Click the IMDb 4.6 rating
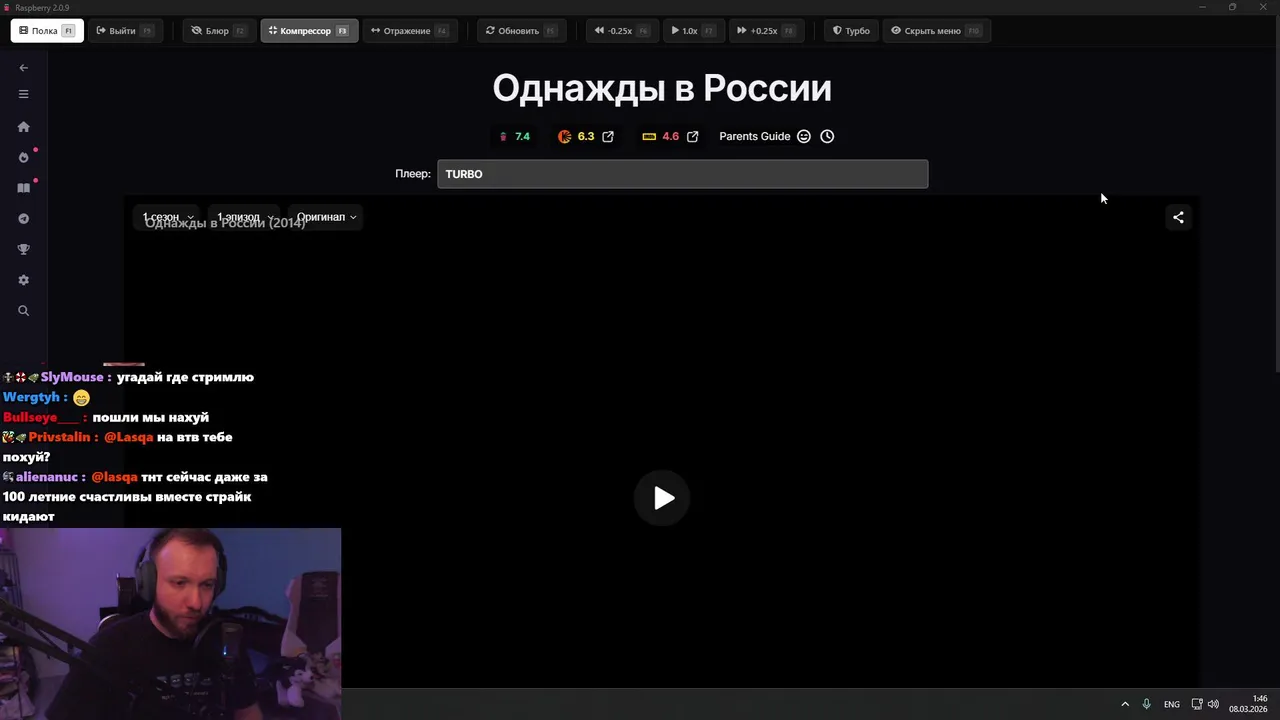 point(661,137)
